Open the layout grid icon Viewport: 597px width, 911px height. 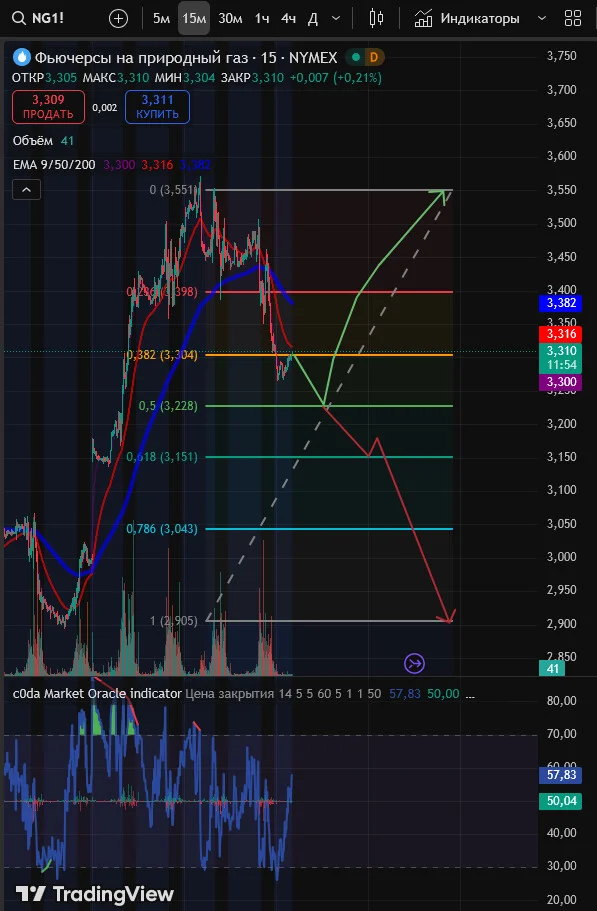(x=573, y=19)
